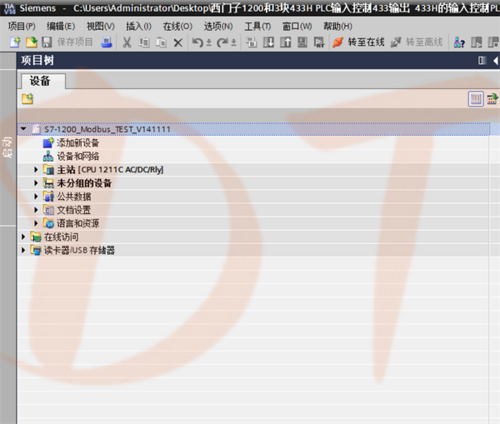Expand the 语言和资源 node
This screenshot has width=500, height=424.
[36, 223]
